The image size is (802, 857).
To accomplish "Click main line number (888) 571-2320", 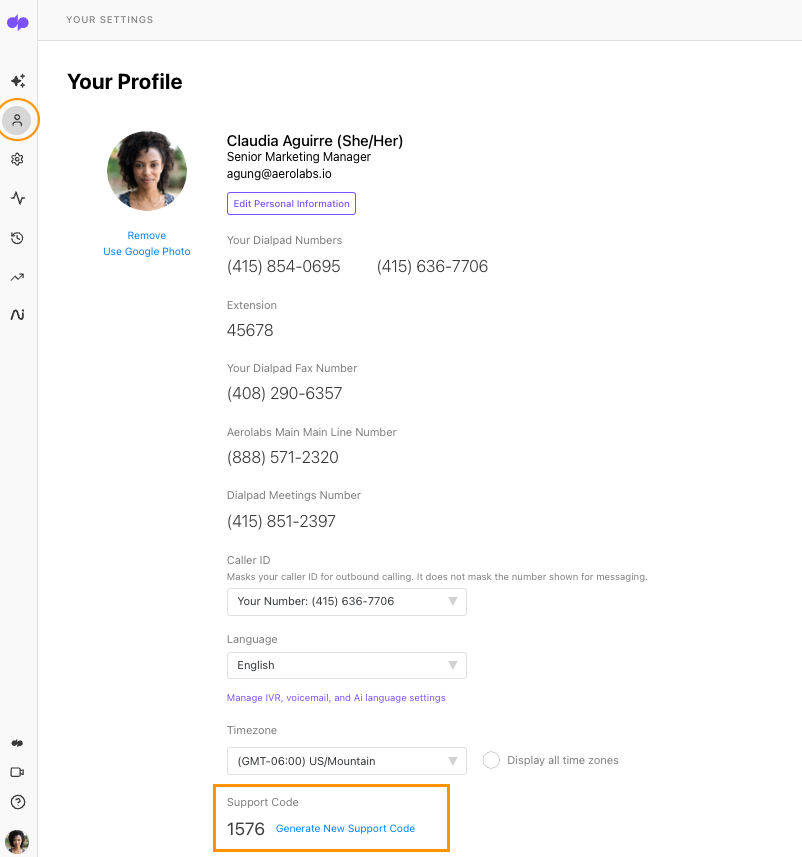I will 283,457.
